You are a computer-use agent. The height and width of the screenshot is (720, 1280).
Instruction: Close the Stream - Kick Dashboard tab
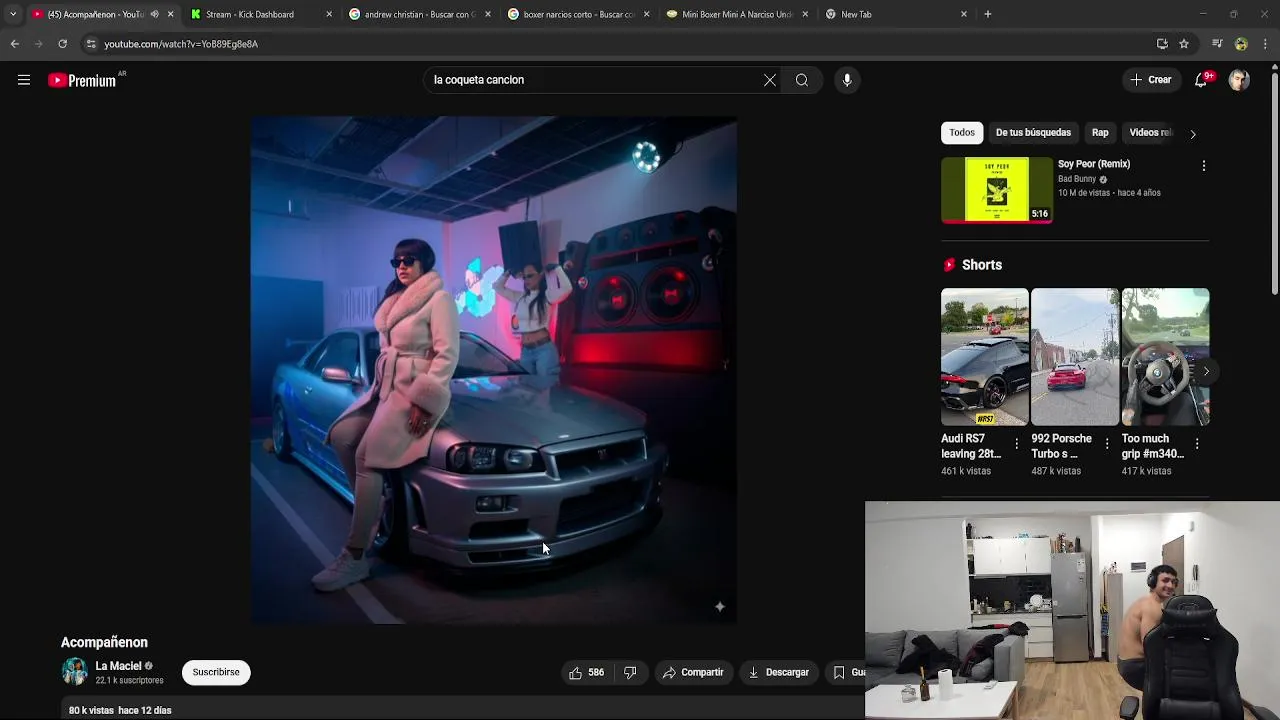pos(329,14)
